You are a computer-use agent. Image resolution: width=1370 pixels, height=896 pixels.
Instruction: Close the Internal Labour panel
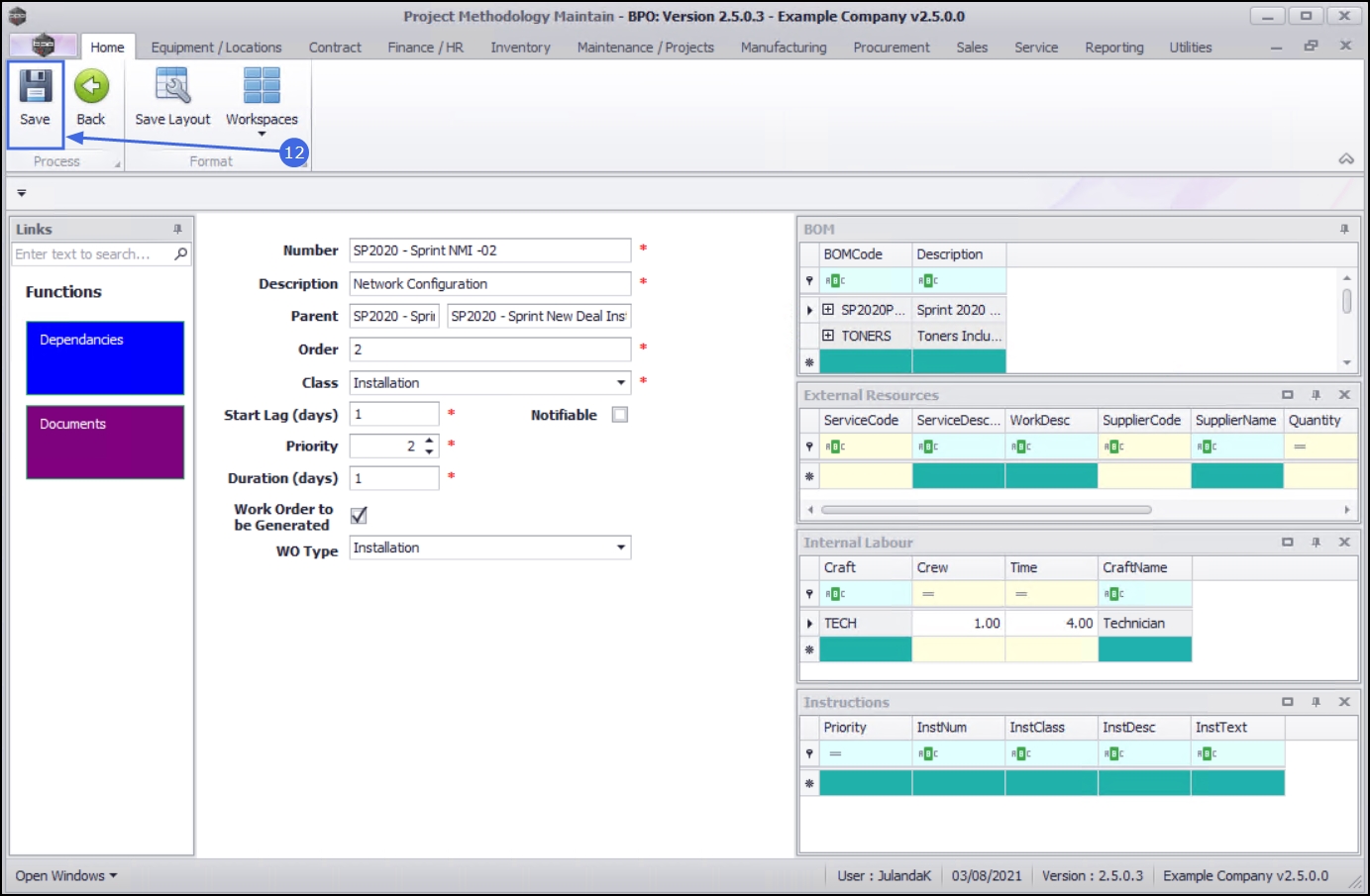pos(1344,543)
